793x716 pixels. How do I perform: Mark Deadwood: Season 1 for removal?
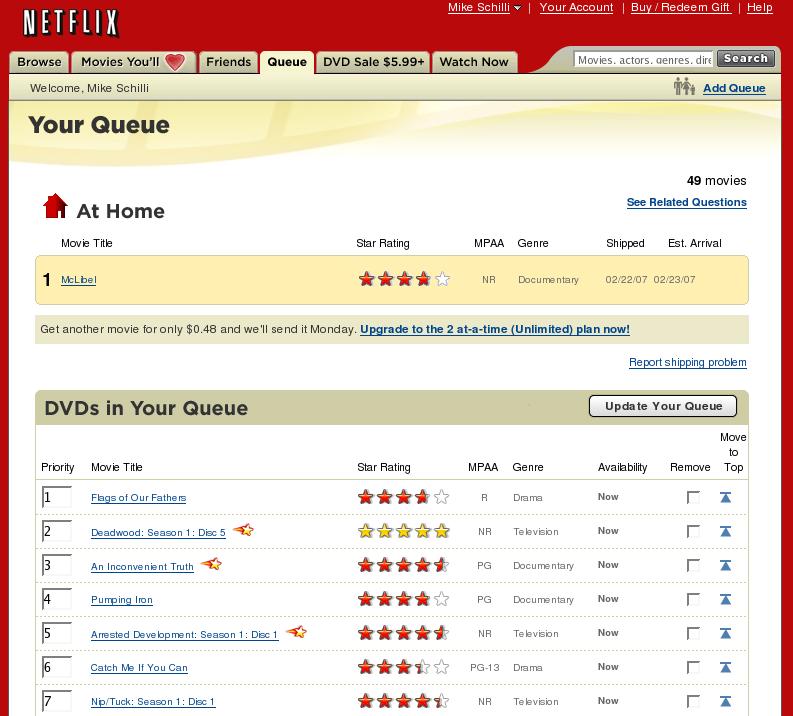click(x=693, y=531)
